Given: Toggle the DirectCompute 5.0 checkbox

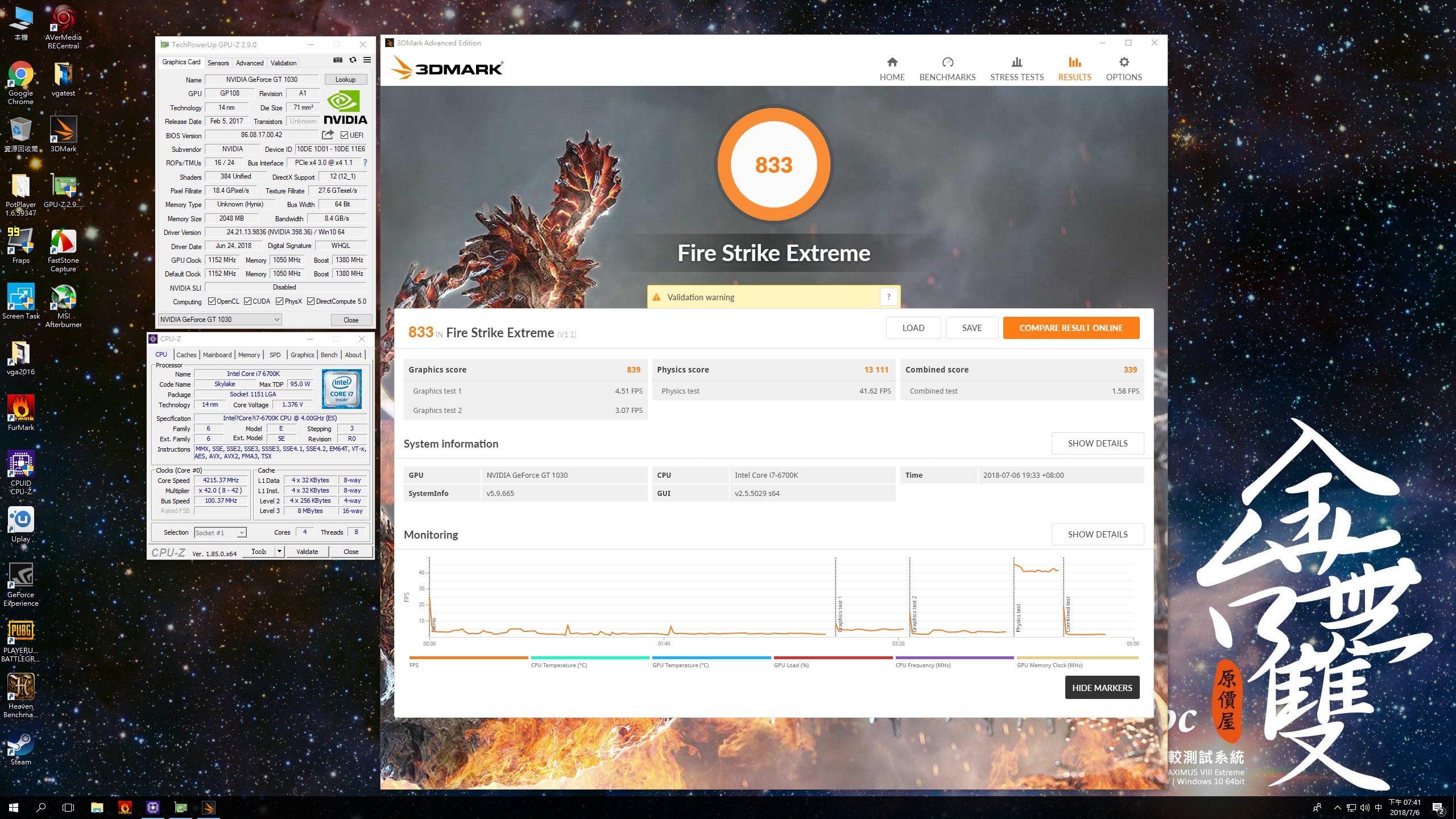Looking at the screenshot, I should pyautogui.click(x=311, y=301).
